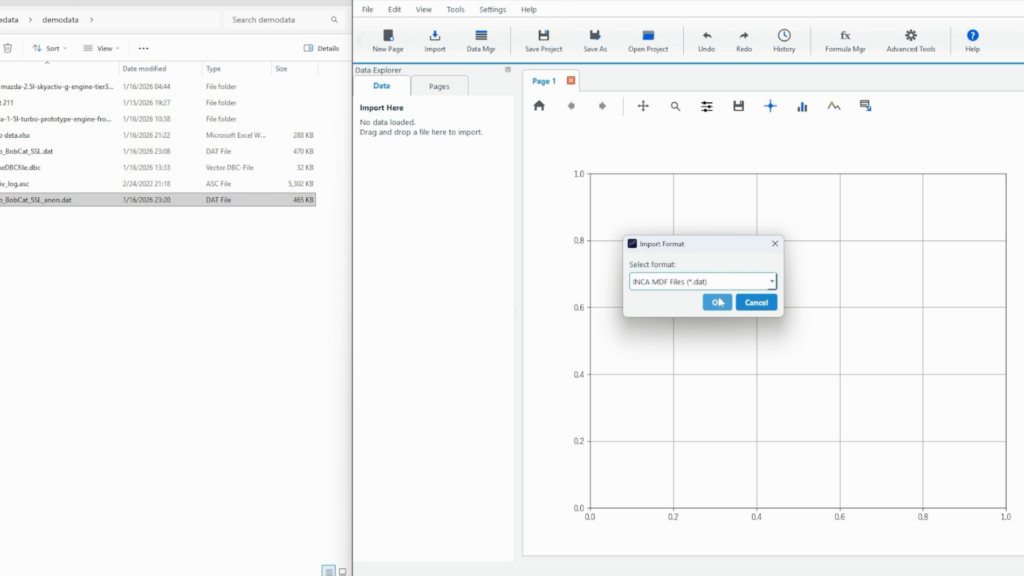1024x576 pixels.
Task: Select the plot pan arrows tool
Action: [643, 106]
